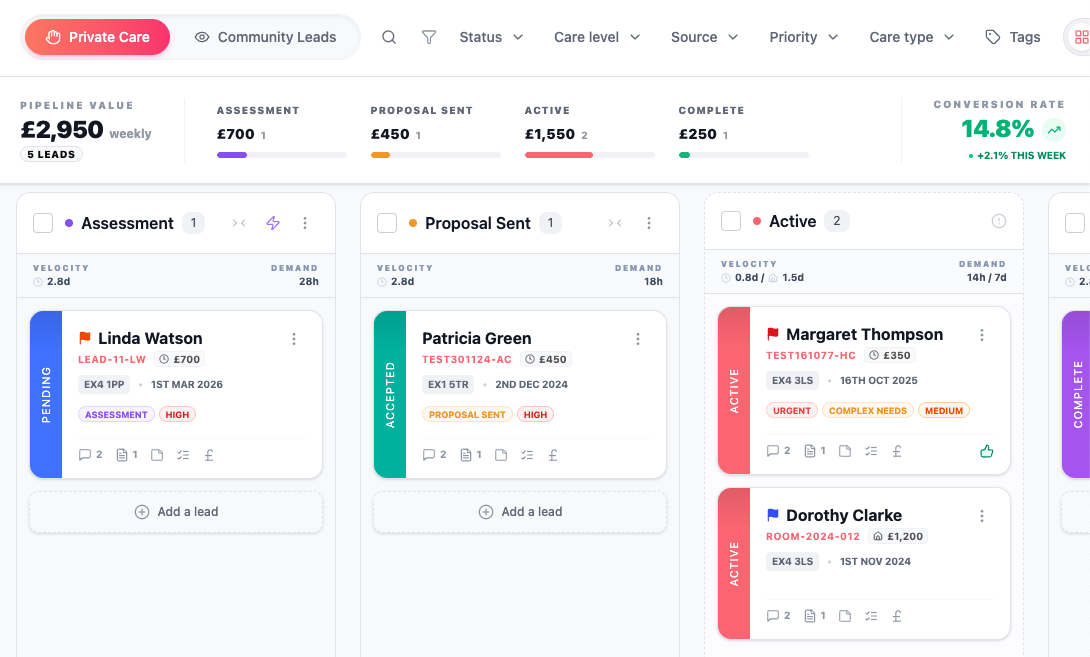Open comments icon on Linda Watson card

coord(85,455)
